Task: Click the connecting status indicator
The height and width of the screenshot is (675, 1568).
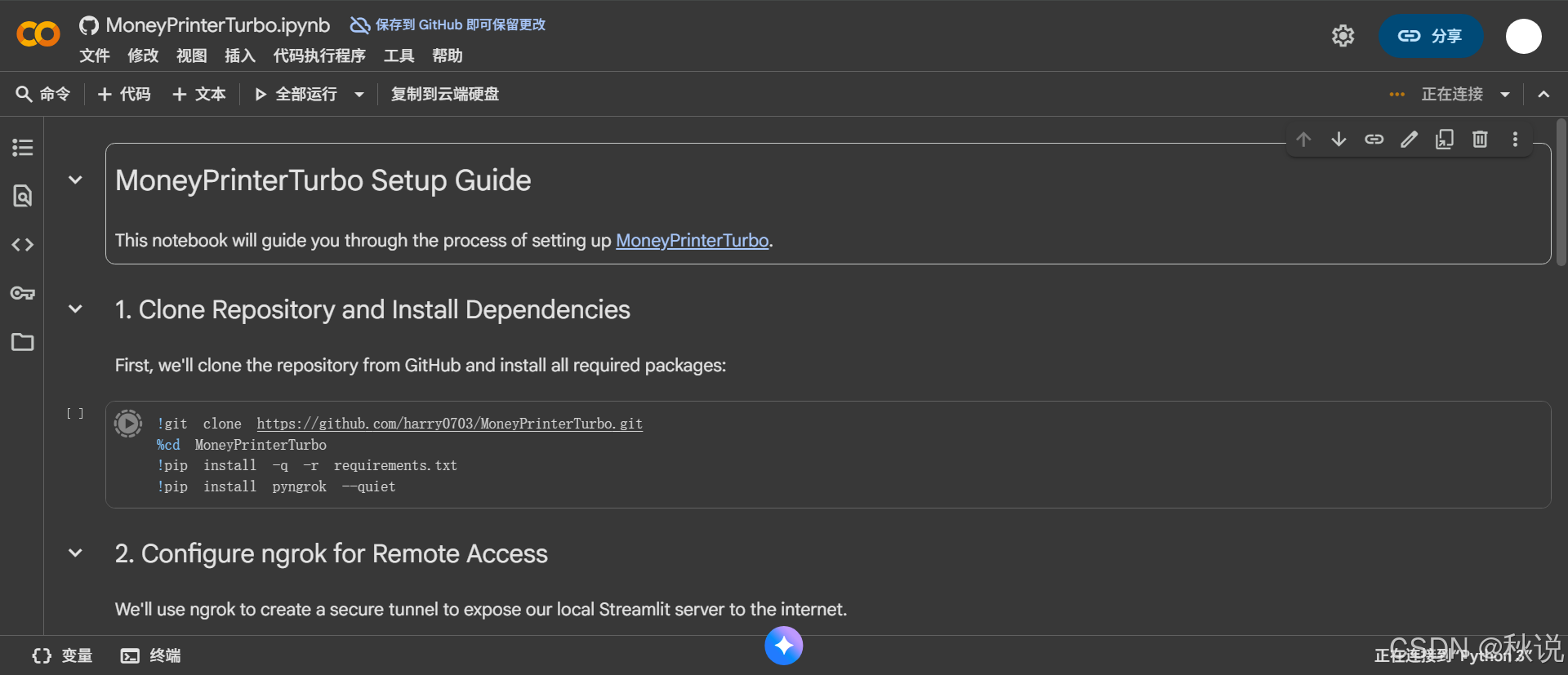Action: click(1451, 94)
